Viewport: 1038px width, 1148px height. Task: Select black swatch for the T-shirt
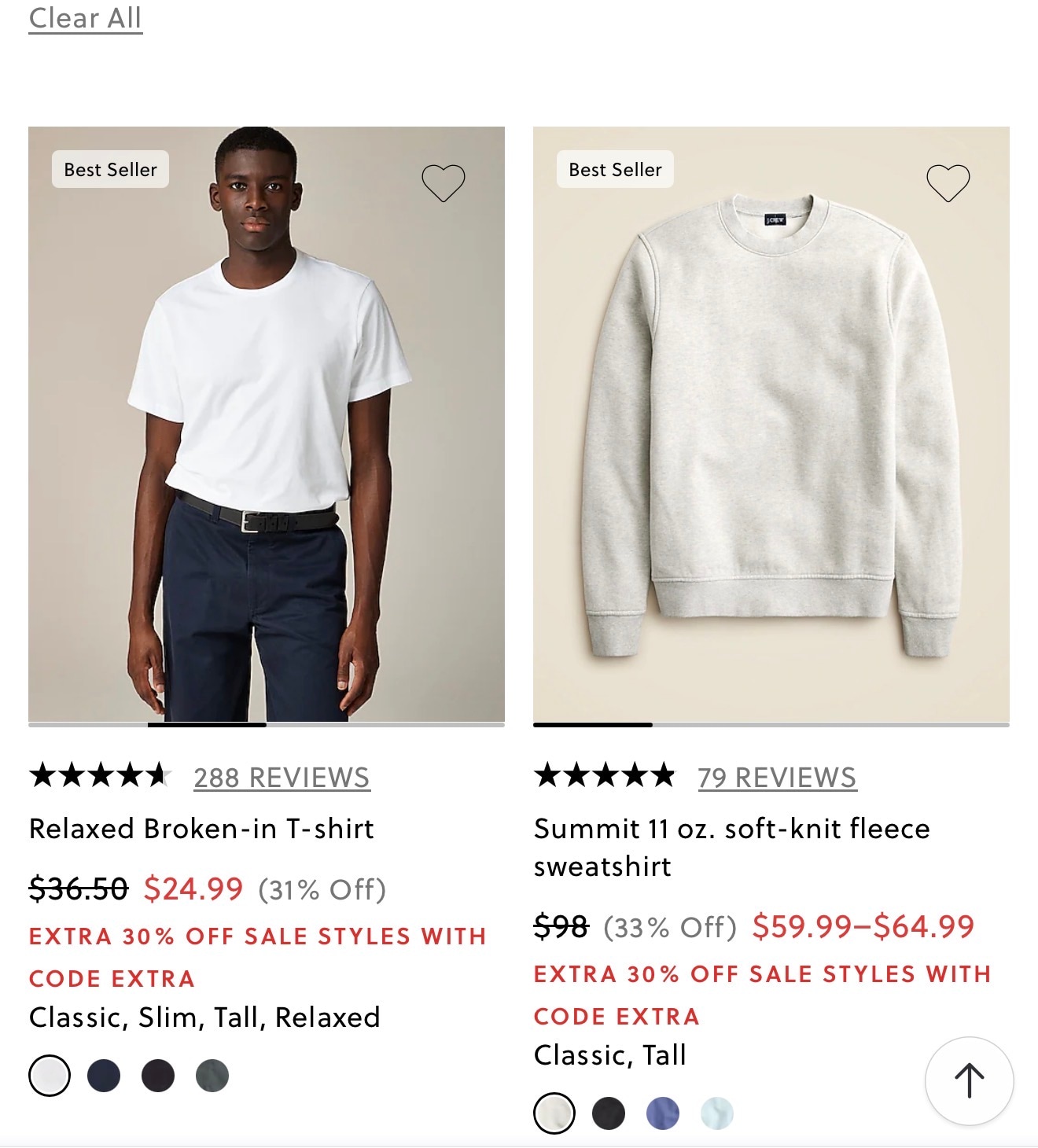click(x=158, y=1076)
